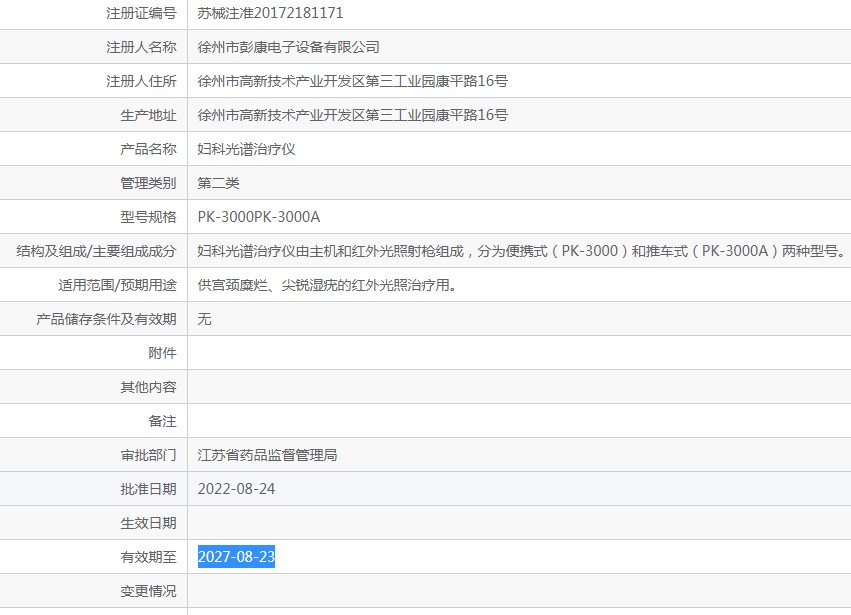This screenshot has width=851, height=615.
Task: Click the address value in 注册人住所 row
Action: click(353, 81)
